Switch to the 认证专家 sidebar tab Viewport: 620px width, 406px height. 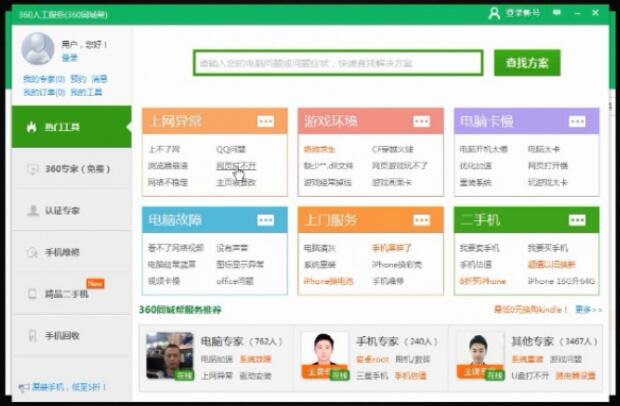tap(72, 210)
